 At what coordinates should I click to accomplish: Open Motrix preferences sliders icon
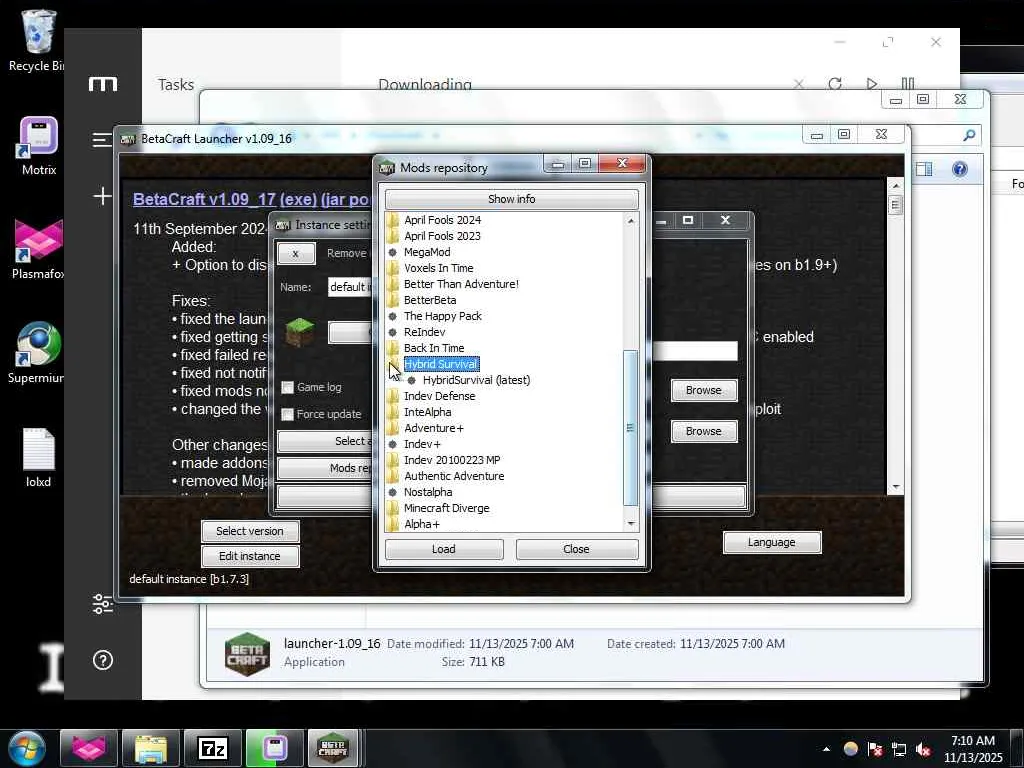[x=103, y=604]
